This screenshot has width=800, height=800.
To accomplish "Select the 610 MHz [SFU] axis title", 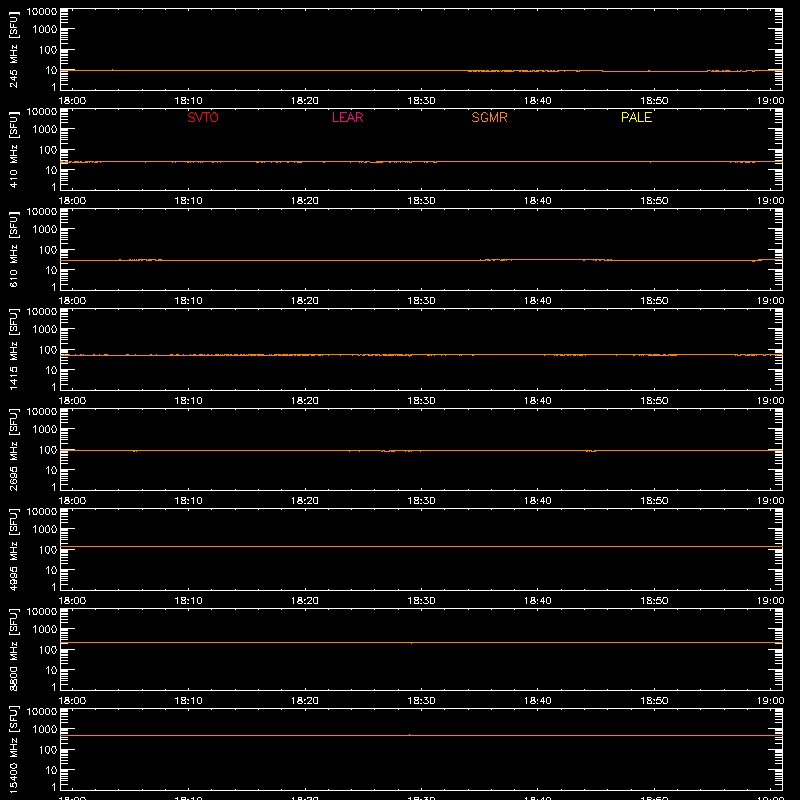I will pos(14,249).
